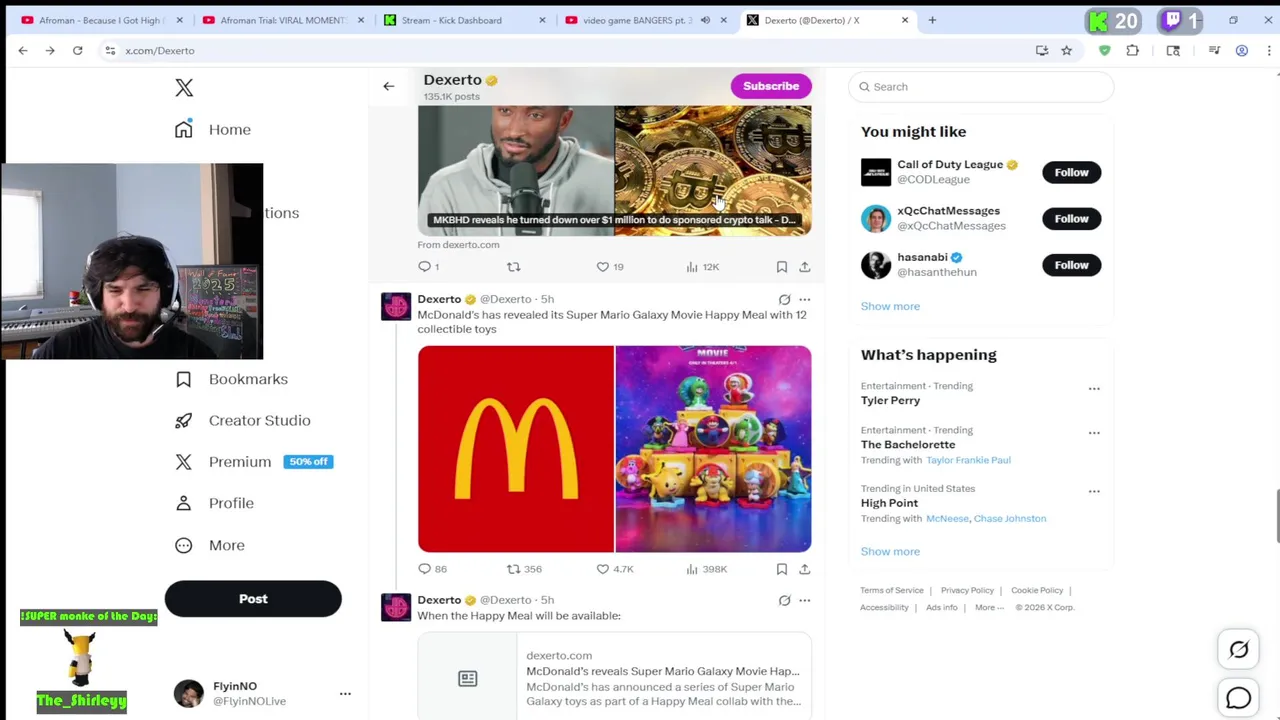The width and height of the screenshot is (1280, 720).
Task: Switch to the Stream - Kick Dashboard tab
Action: pos(452,20)
